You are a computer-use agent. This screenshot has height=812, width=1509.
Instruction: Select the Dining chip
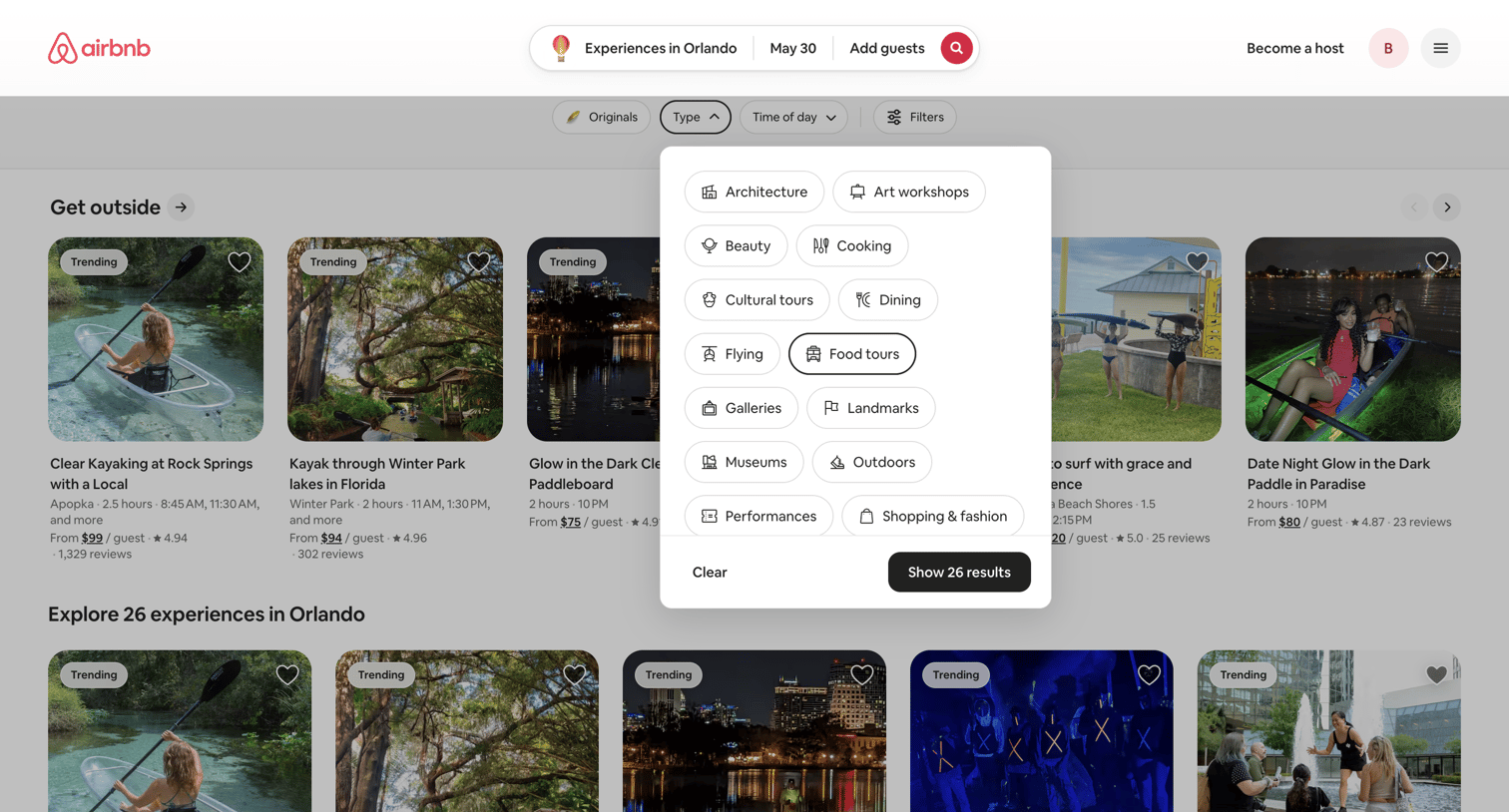coord(888,299)
